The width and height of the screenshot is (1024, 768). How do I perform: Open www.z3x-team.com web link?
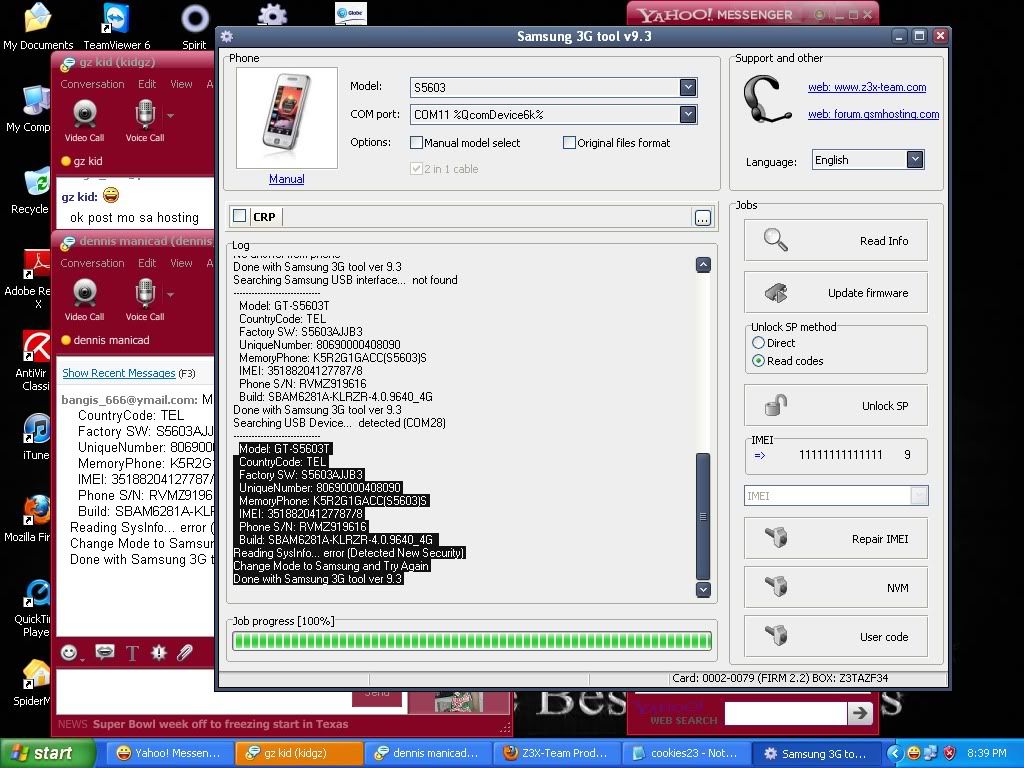coord(867,87)
